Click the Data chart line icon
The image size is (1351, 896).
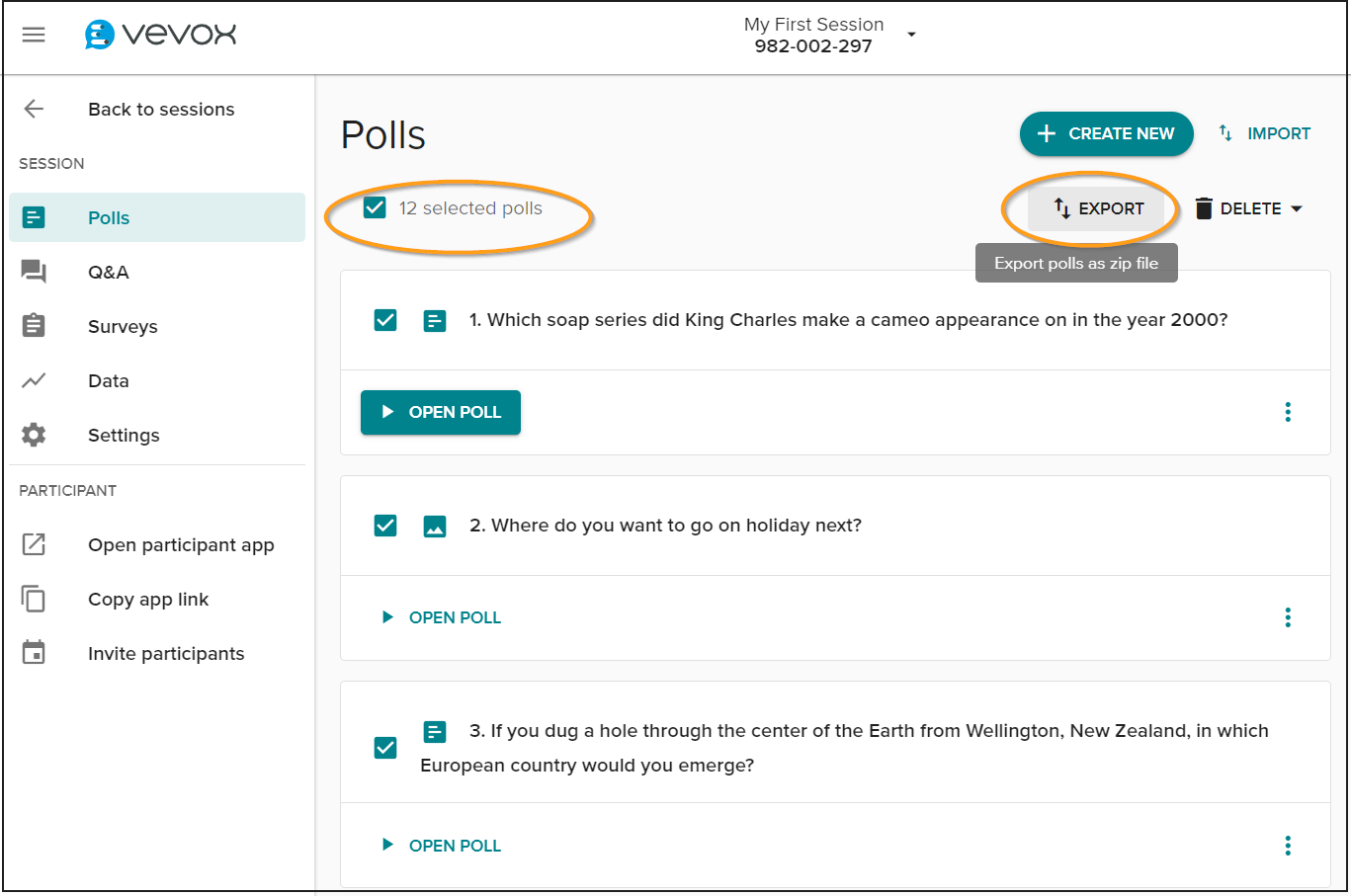point(34,380)
